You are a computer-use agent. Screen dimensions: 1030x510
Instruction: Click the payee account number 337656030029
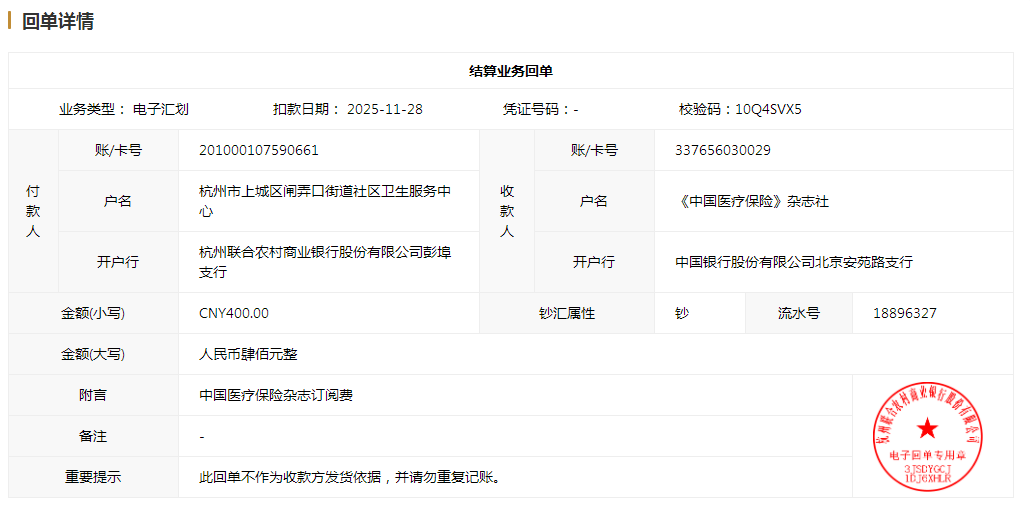coord(723,150)
